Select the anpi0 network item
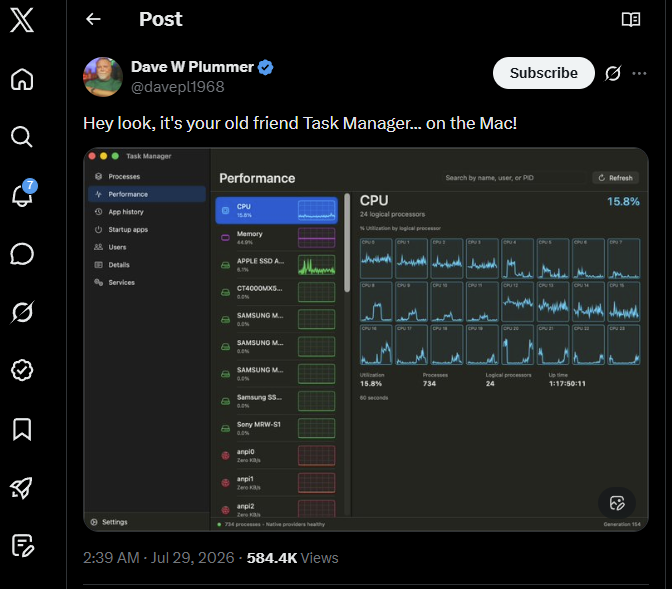The height and width of the screenshot is (589, 672). click(276, 455)
